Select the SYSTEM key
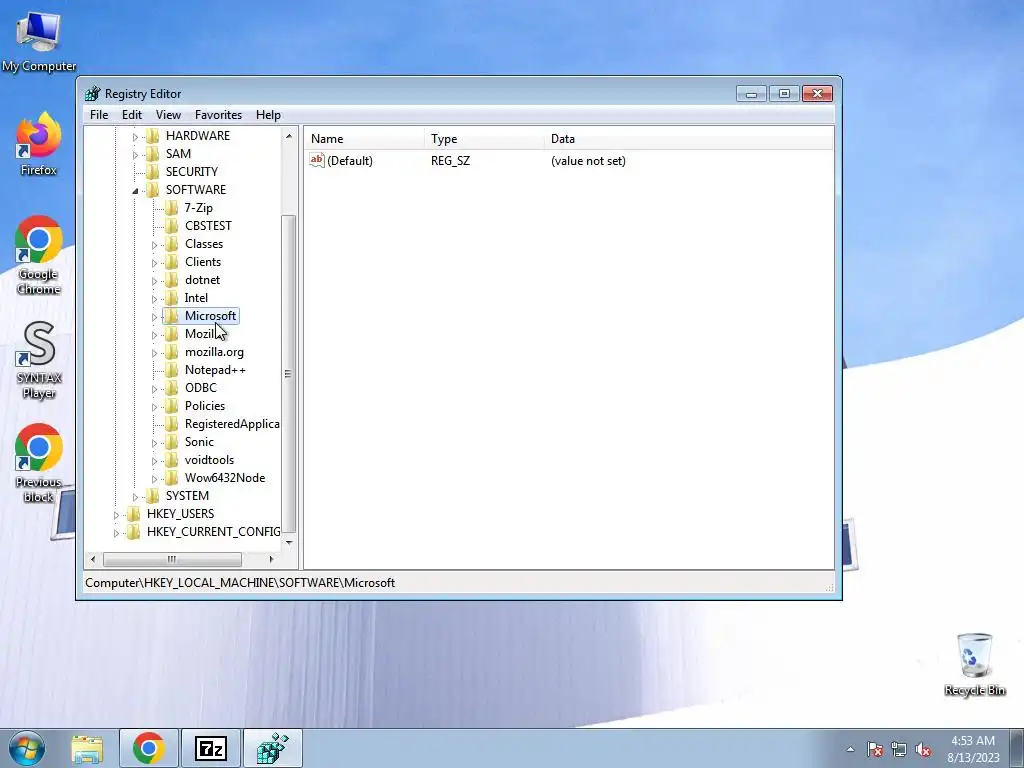This screenshot has height=768, width=1024. (x=187, y=496)
